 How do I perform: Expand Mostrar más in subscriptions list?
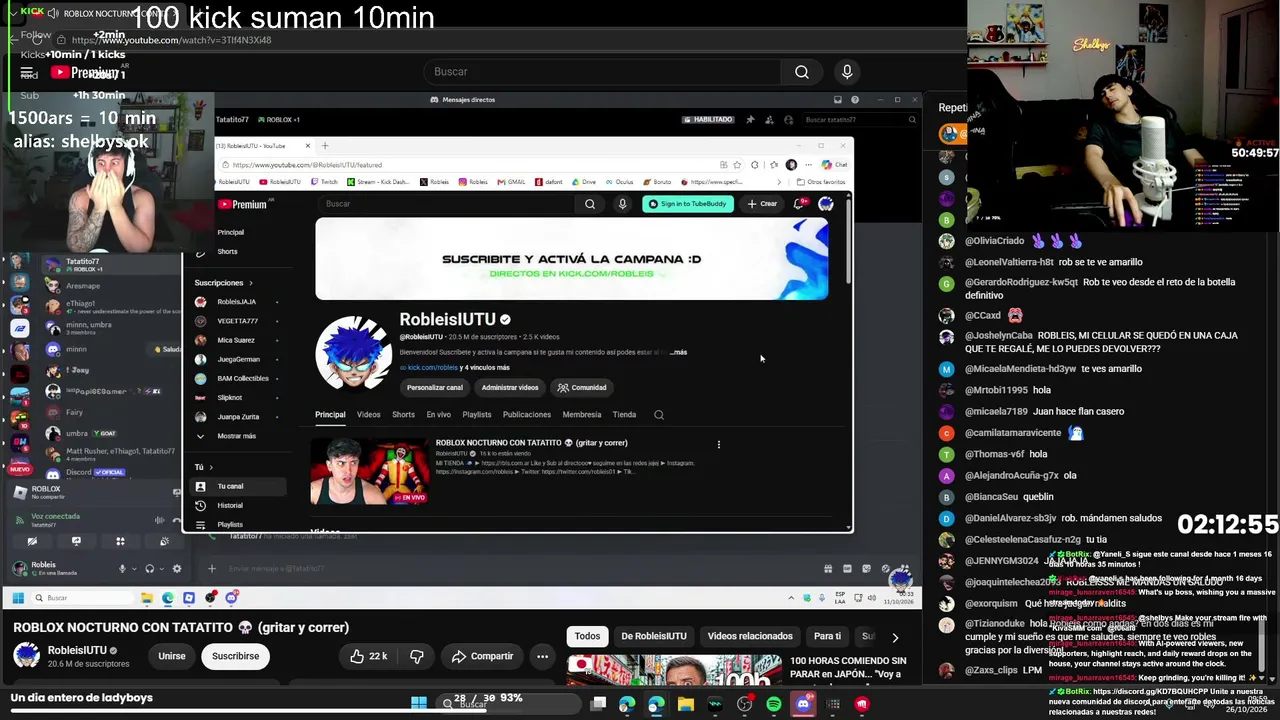click(236, 436)
